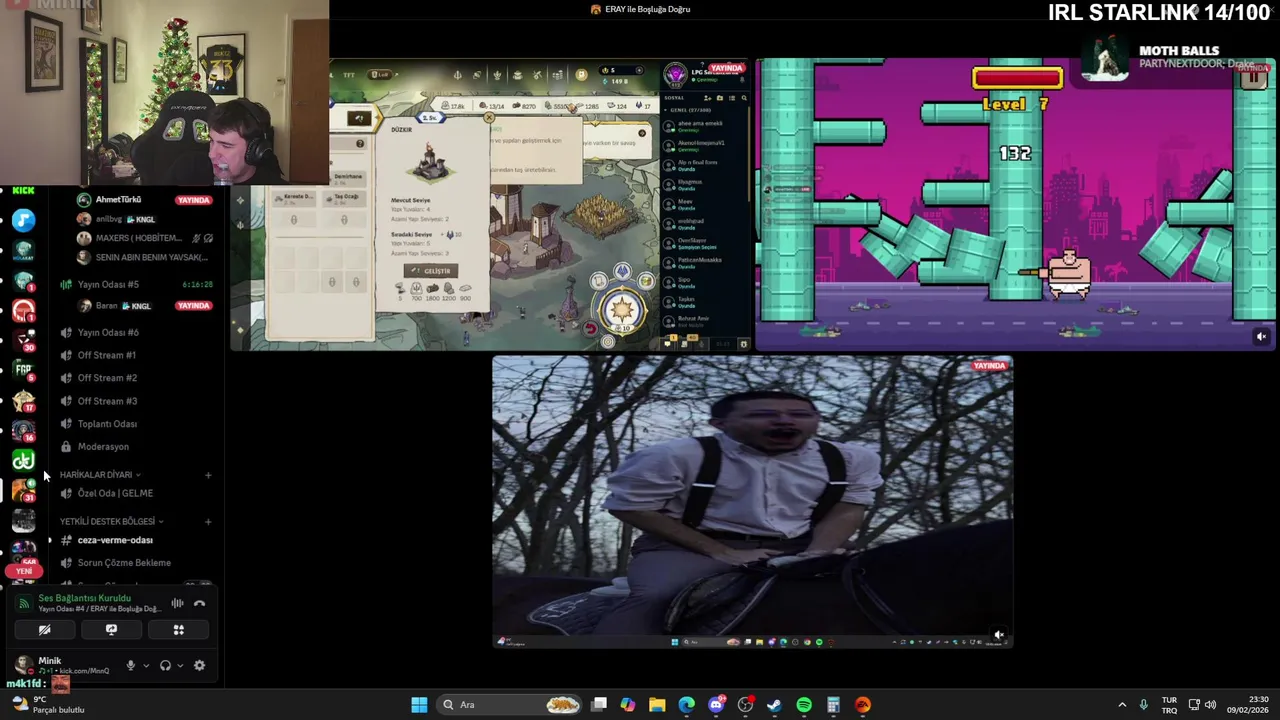This screenshot has width=1280, height=720.
Task: Click the red health bar in platform game
Action: (x=1017, y=78)
